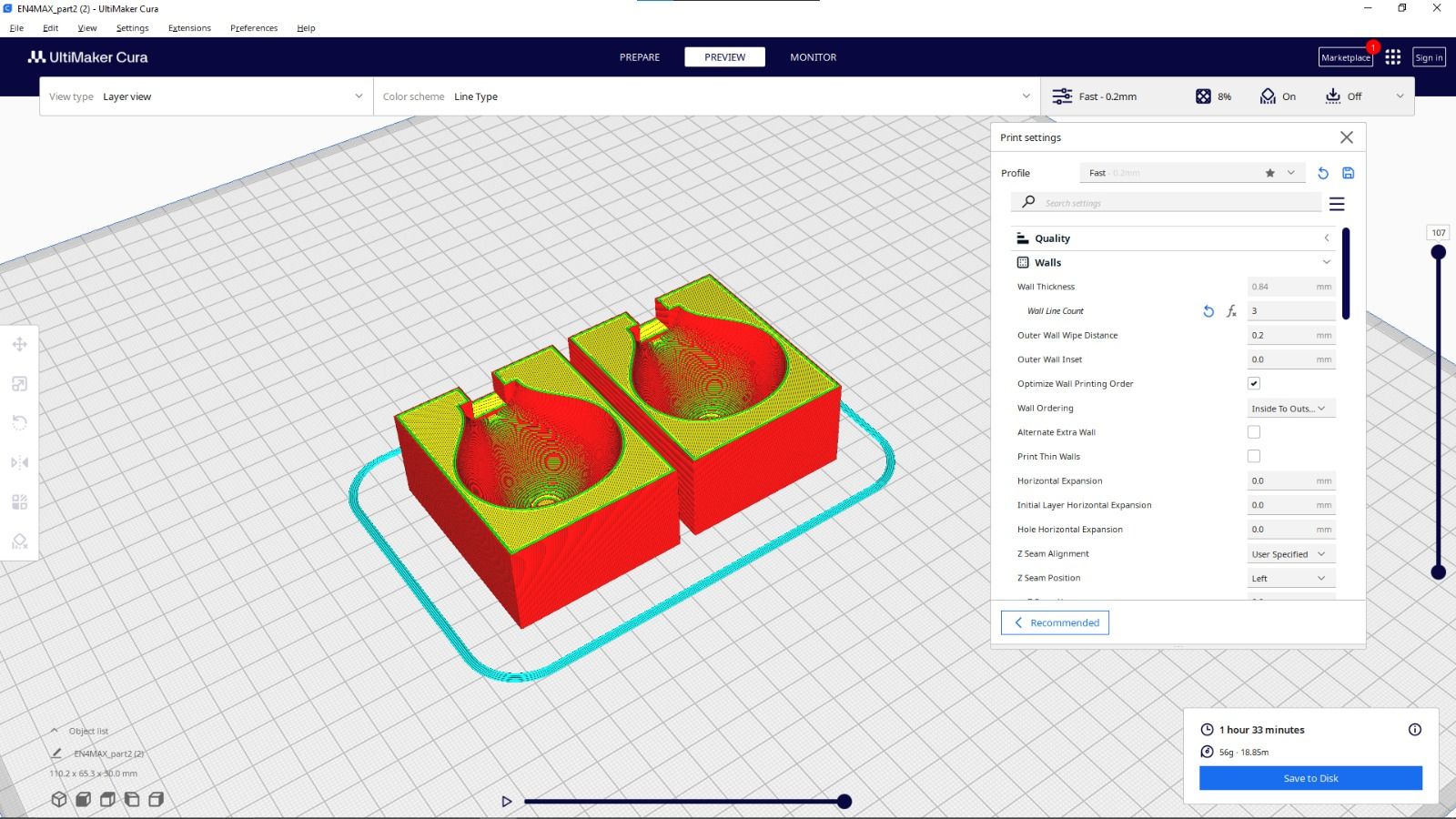Click the bottom handle of the layer slider
This screenshot has width=1456, height=819.
coord(1439,572)
